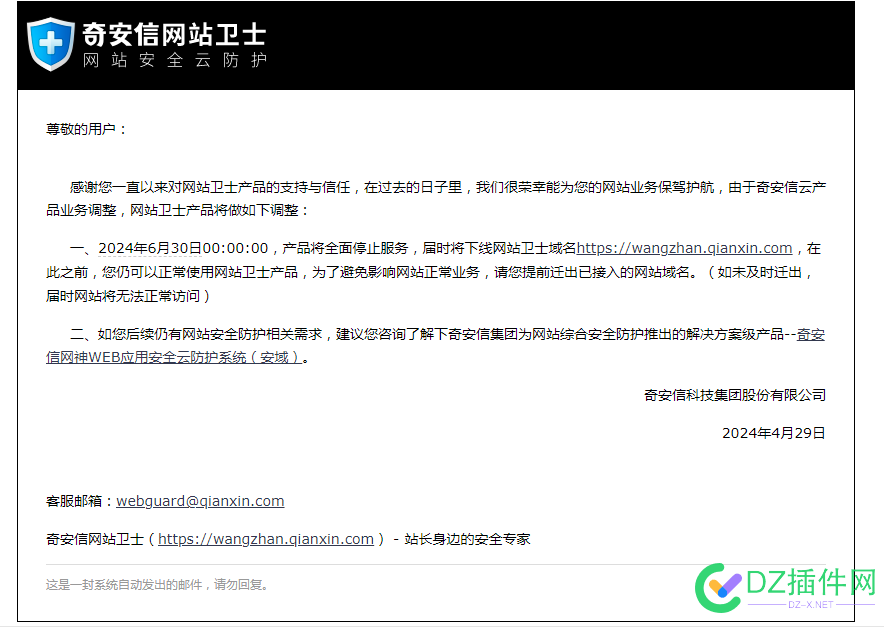Click the date 2024年4月29日
Screen dimensions: 895x628
coord(773,433)
